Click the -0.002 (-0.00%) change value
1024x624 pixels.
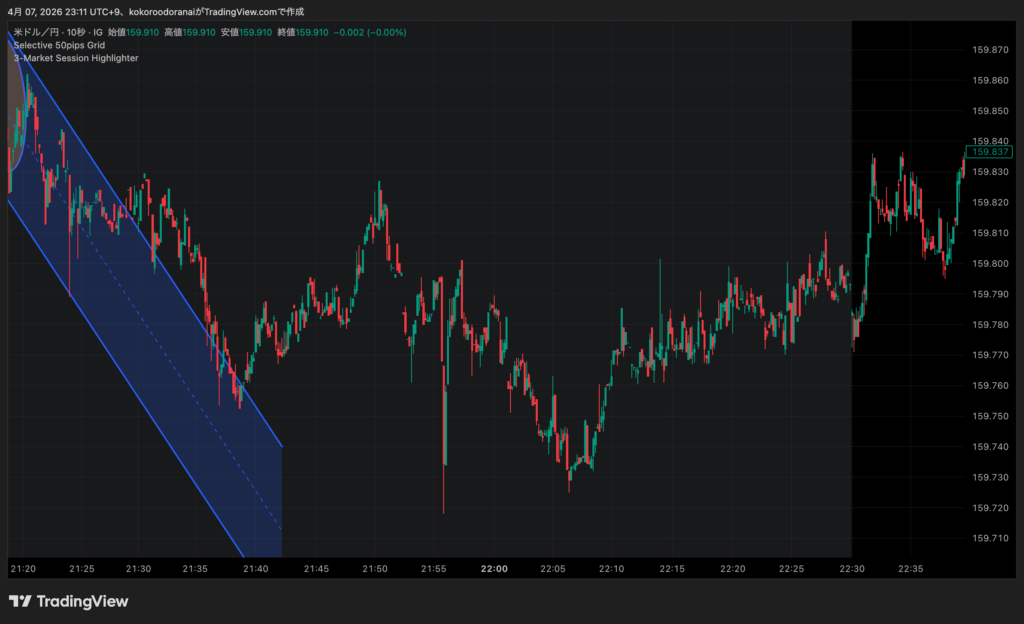point(369,33)
